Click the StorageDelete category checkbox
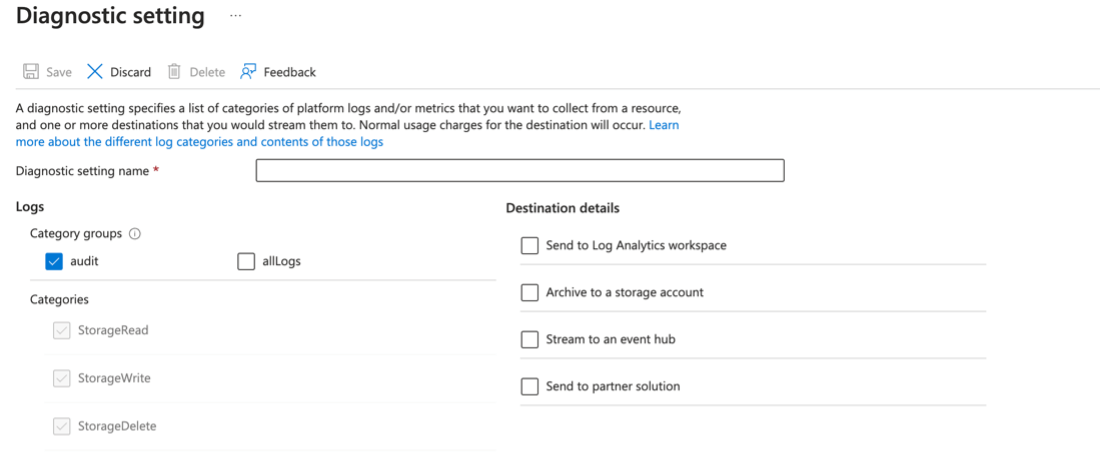The width and height of the screenshot is (1100, 470). point(62,427)
